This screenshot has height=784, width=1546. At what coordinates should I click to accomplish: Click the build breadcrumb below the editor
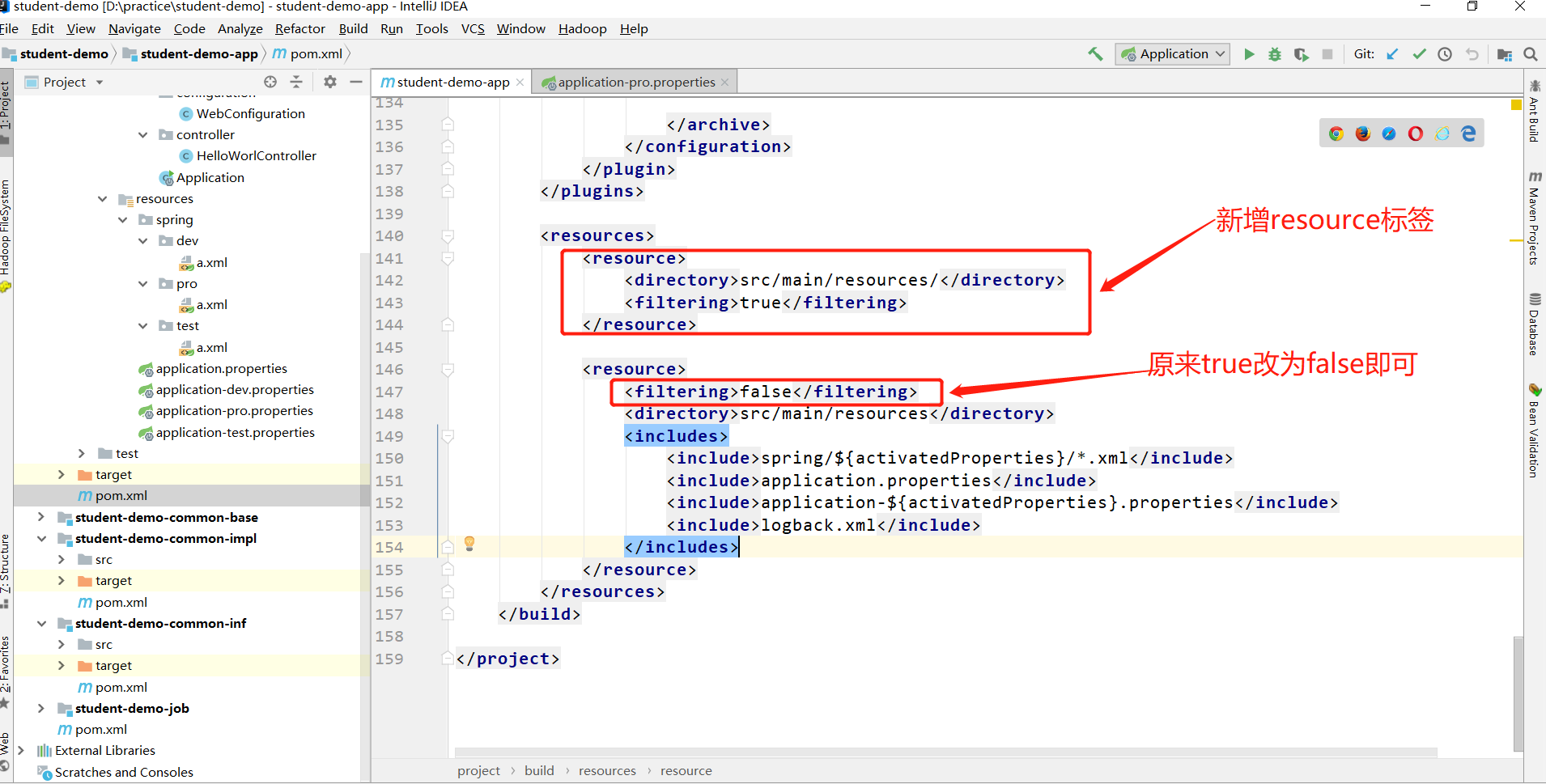pyautogui.click(x=539, y=770)
